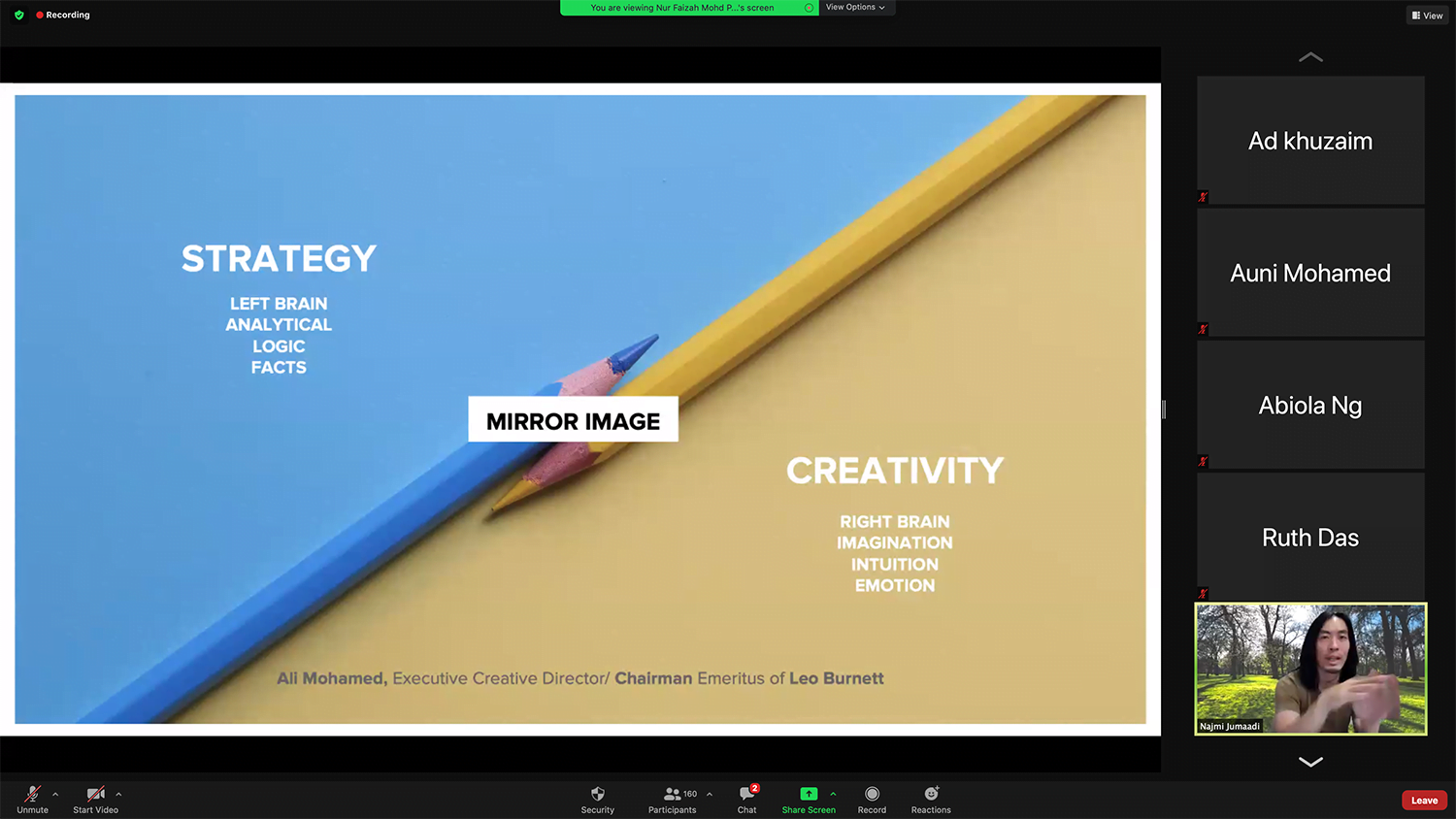Expand the arrow next to Participants
Image resolution: width=1456 pixels, height=819 pixels.
pyautogui.click(x=710, y=794)
